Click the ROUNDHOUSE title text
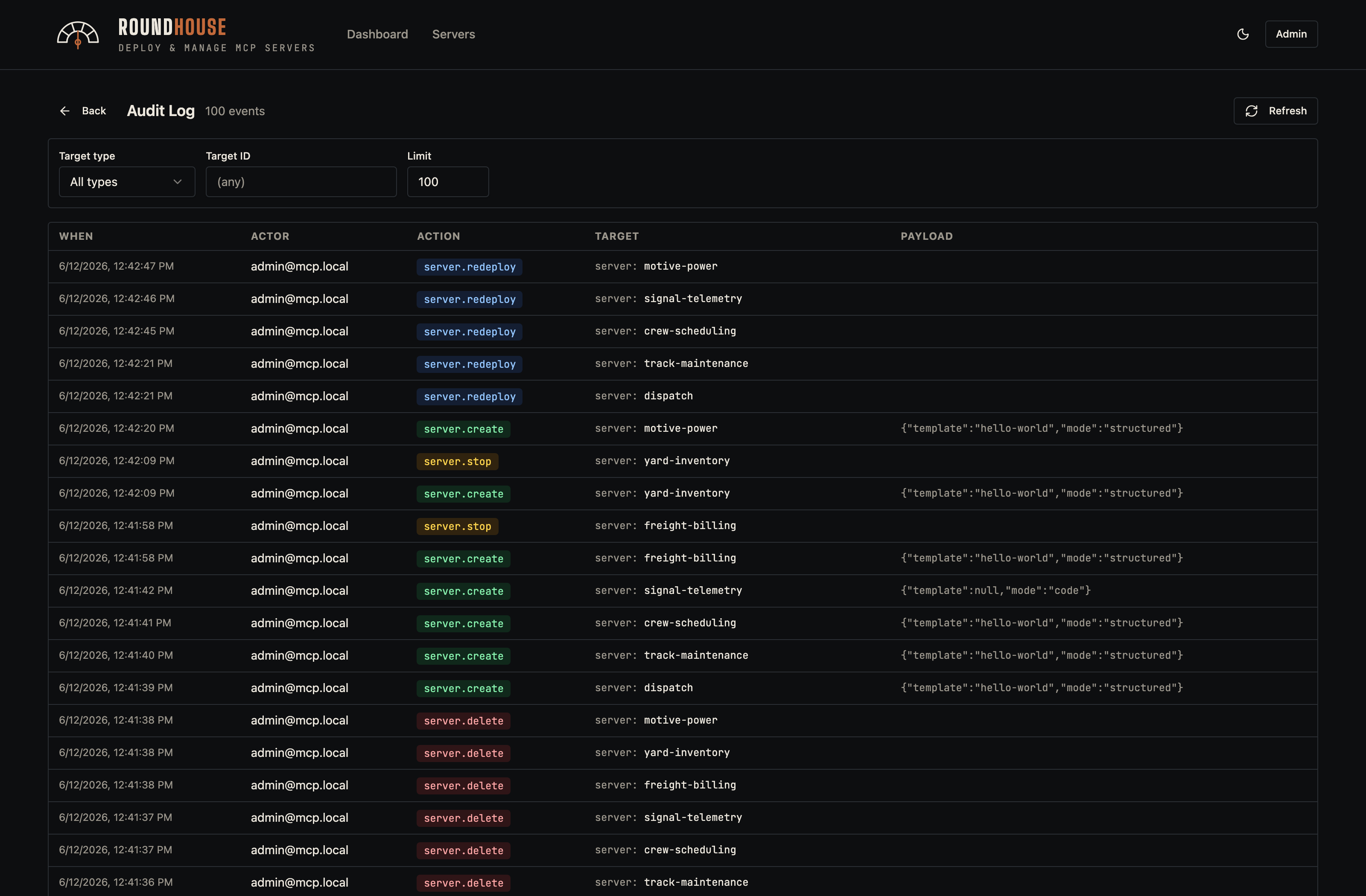This screenshot has height=896, width=1366. 172,27
